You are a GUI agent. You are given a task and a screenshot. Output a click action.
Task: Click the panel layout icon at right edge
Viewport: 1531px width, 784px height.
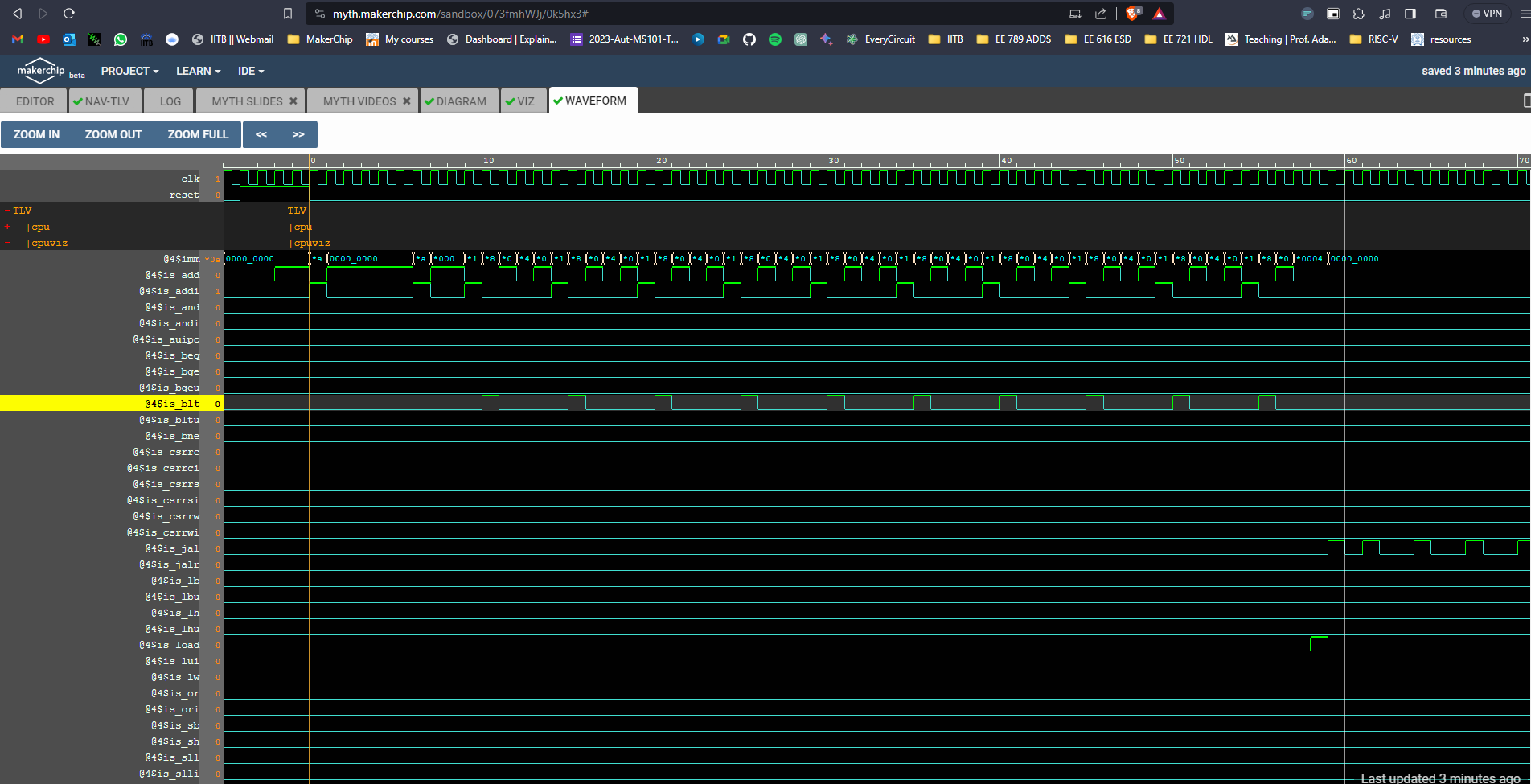coord(1526,101)
